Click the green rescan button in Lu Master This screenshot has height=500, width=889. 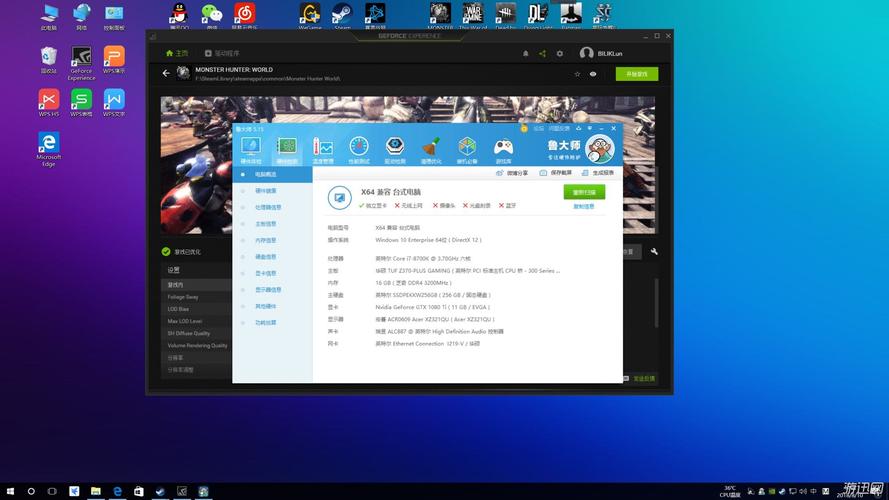point(584,192)
